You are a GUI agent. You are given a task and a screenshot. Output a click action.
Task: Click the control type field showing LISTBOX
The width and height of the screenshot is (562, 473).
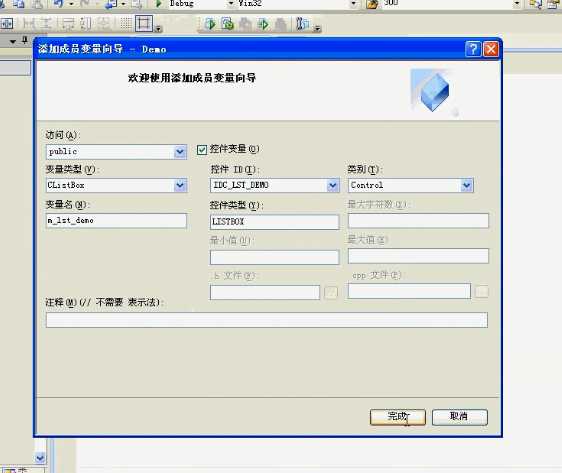click(x=274, y=222)
